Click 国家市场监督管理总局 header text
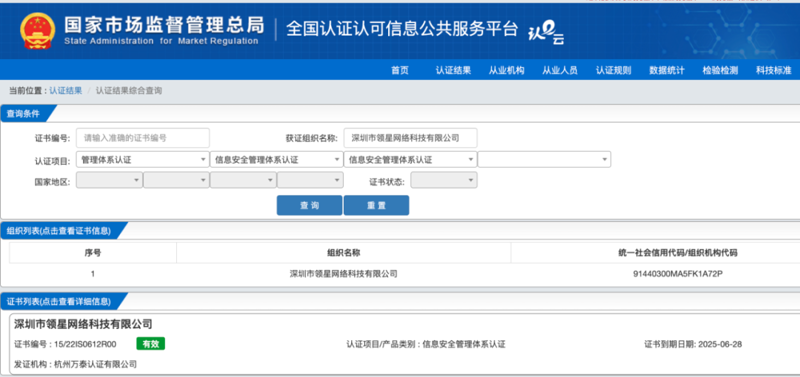The width and height of the screenshot is (800, 377). (165, 24)
